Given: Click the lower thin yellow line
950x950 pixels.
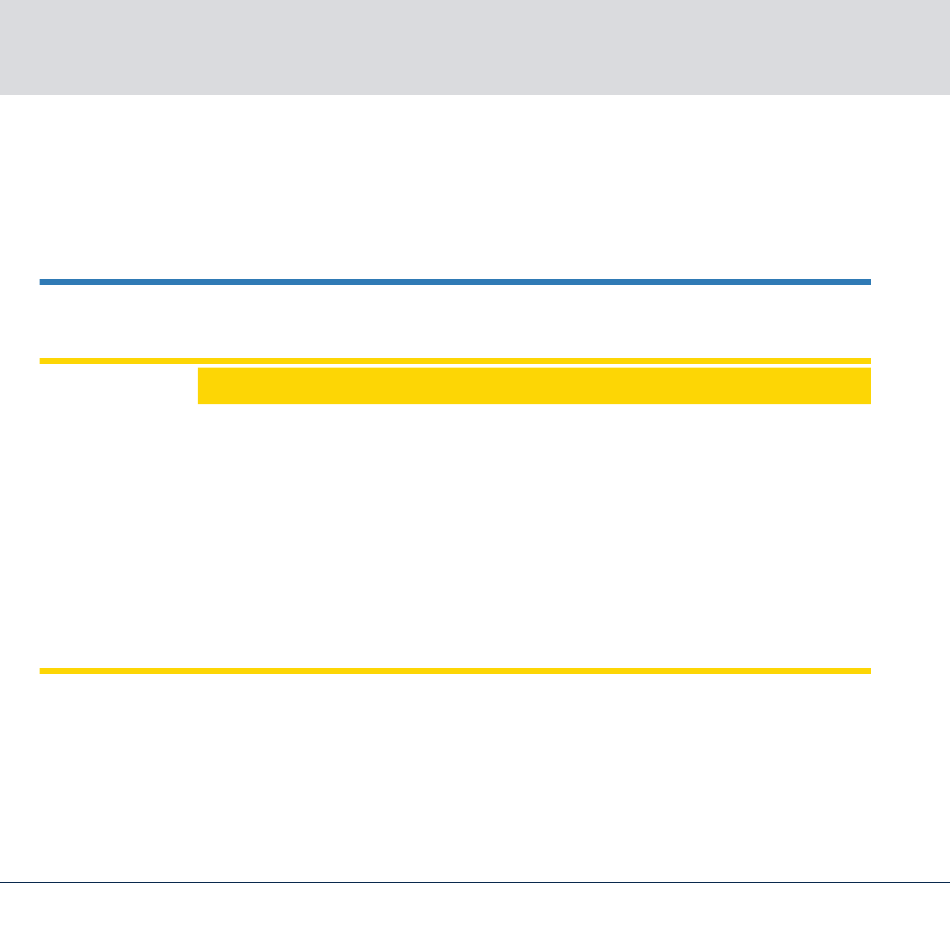Looking at the screenshot, I should point(455,671).
